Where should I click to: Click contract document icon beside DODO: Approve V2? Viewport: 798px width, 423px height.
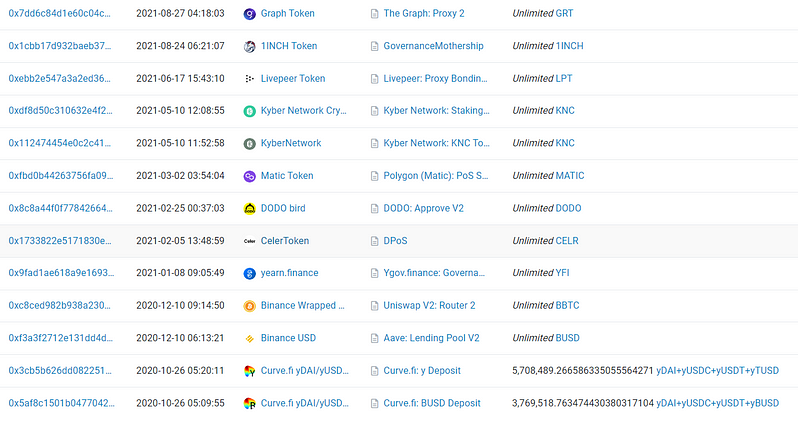click(x=375, y=209)
